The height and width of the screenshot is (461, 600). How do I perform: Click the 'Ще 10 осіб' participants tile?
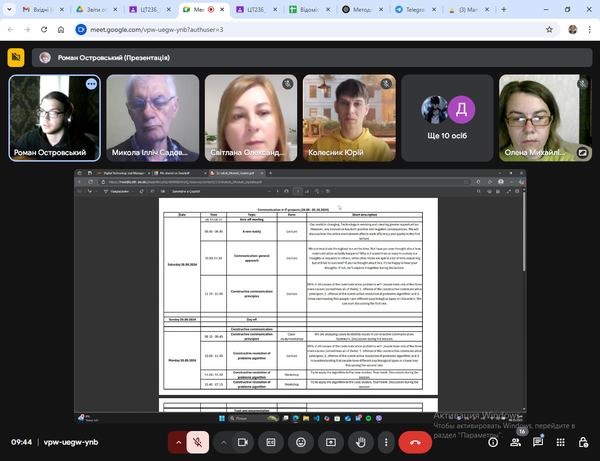tap(447, 118)
